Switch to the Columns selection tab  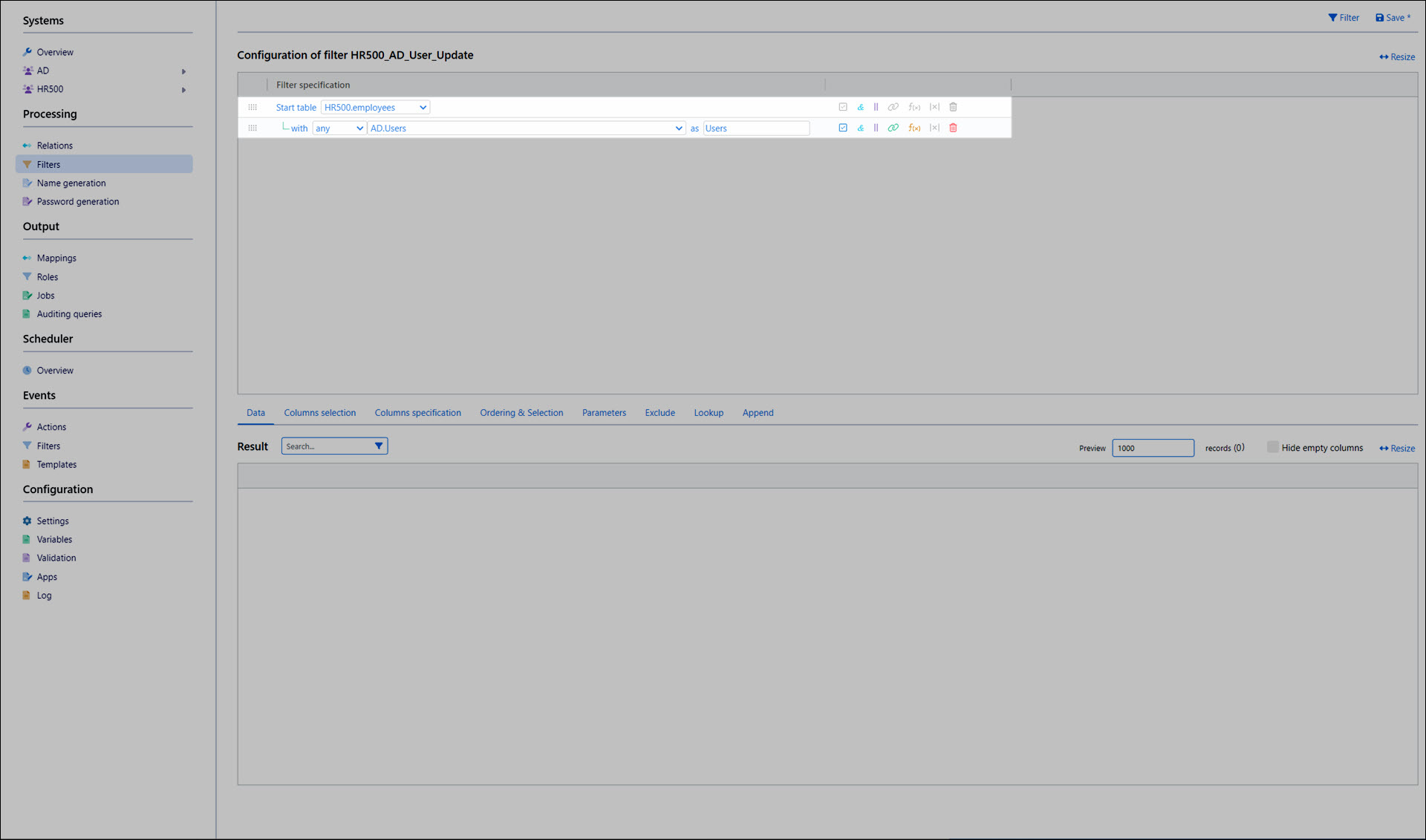pos(319,412)
